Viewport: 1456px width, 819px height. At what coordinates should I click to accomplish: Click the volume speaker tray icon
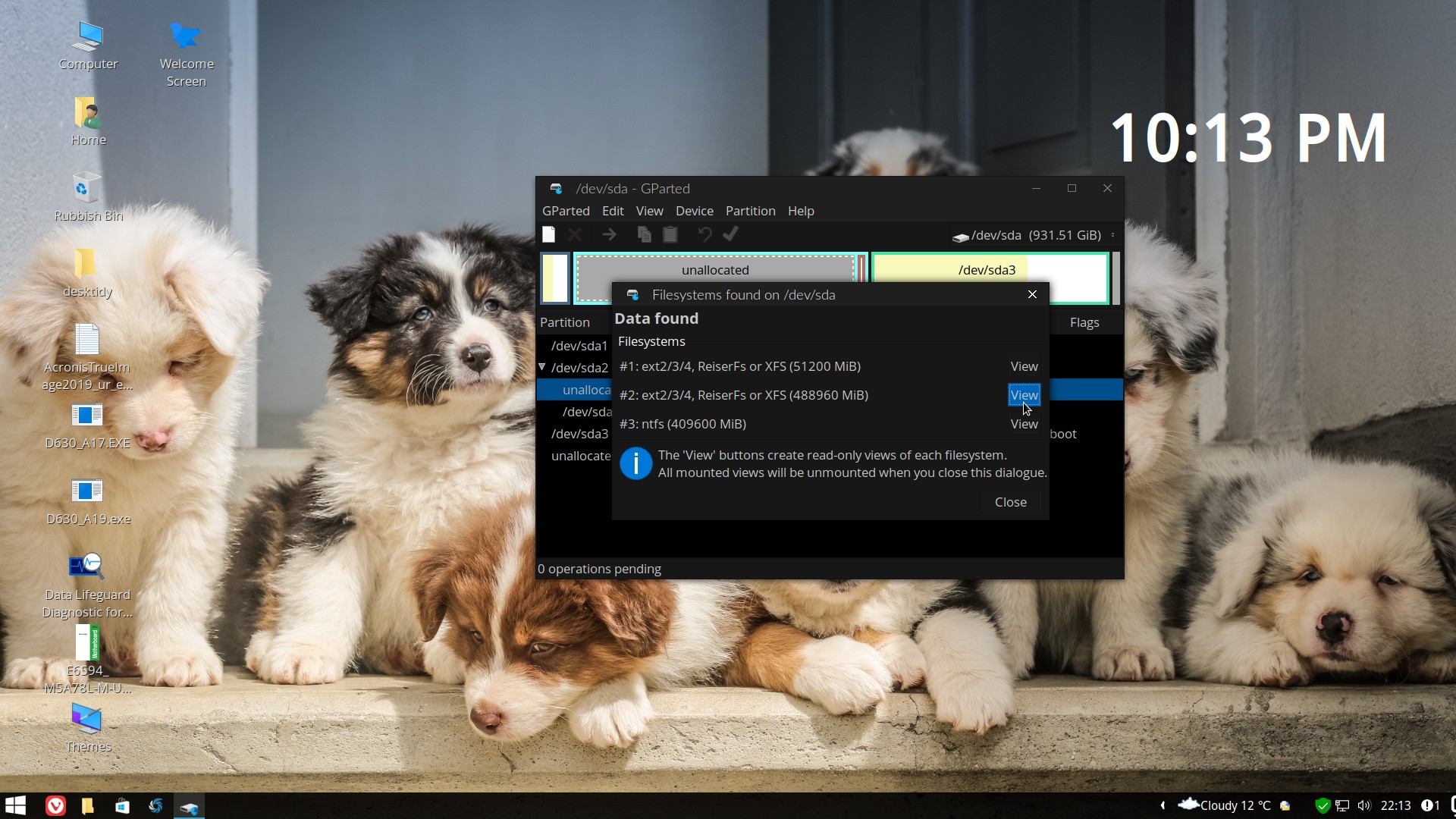click(1364, 805)
